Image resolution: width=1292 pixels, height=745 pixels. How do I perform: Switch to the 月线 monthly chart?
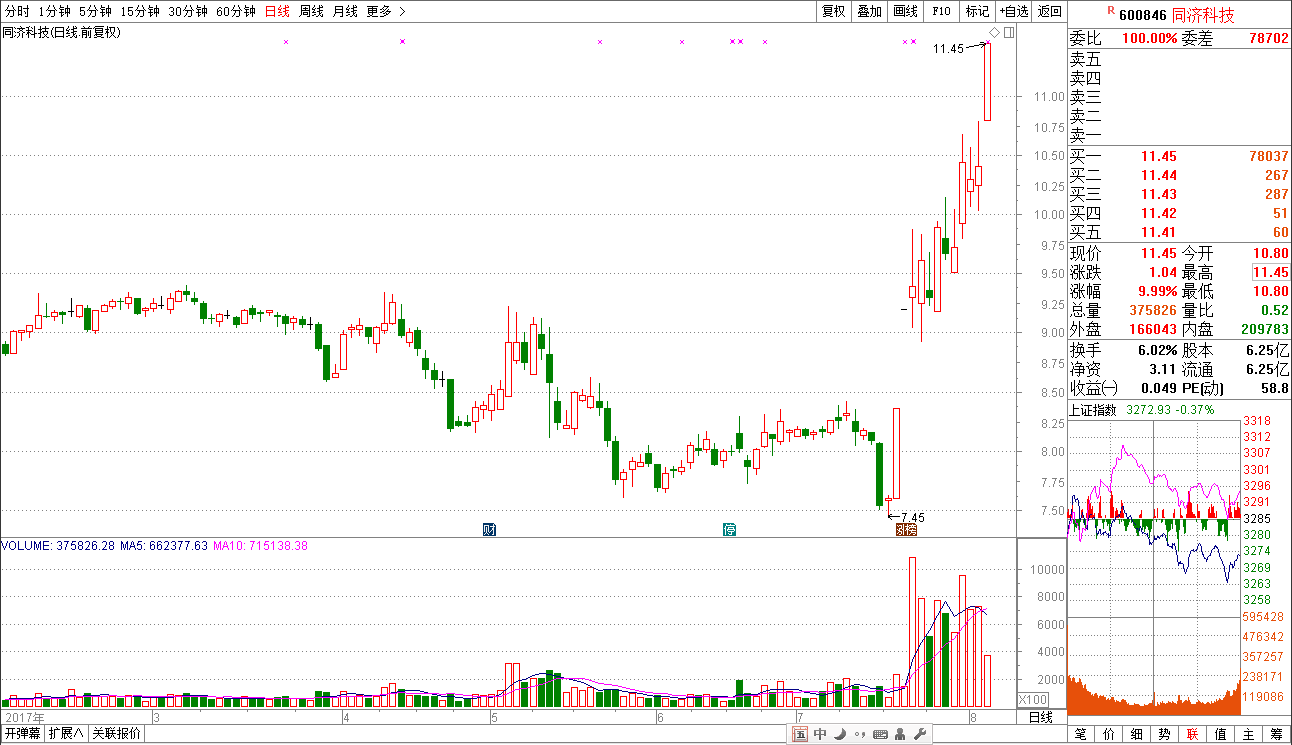[345, 11]
